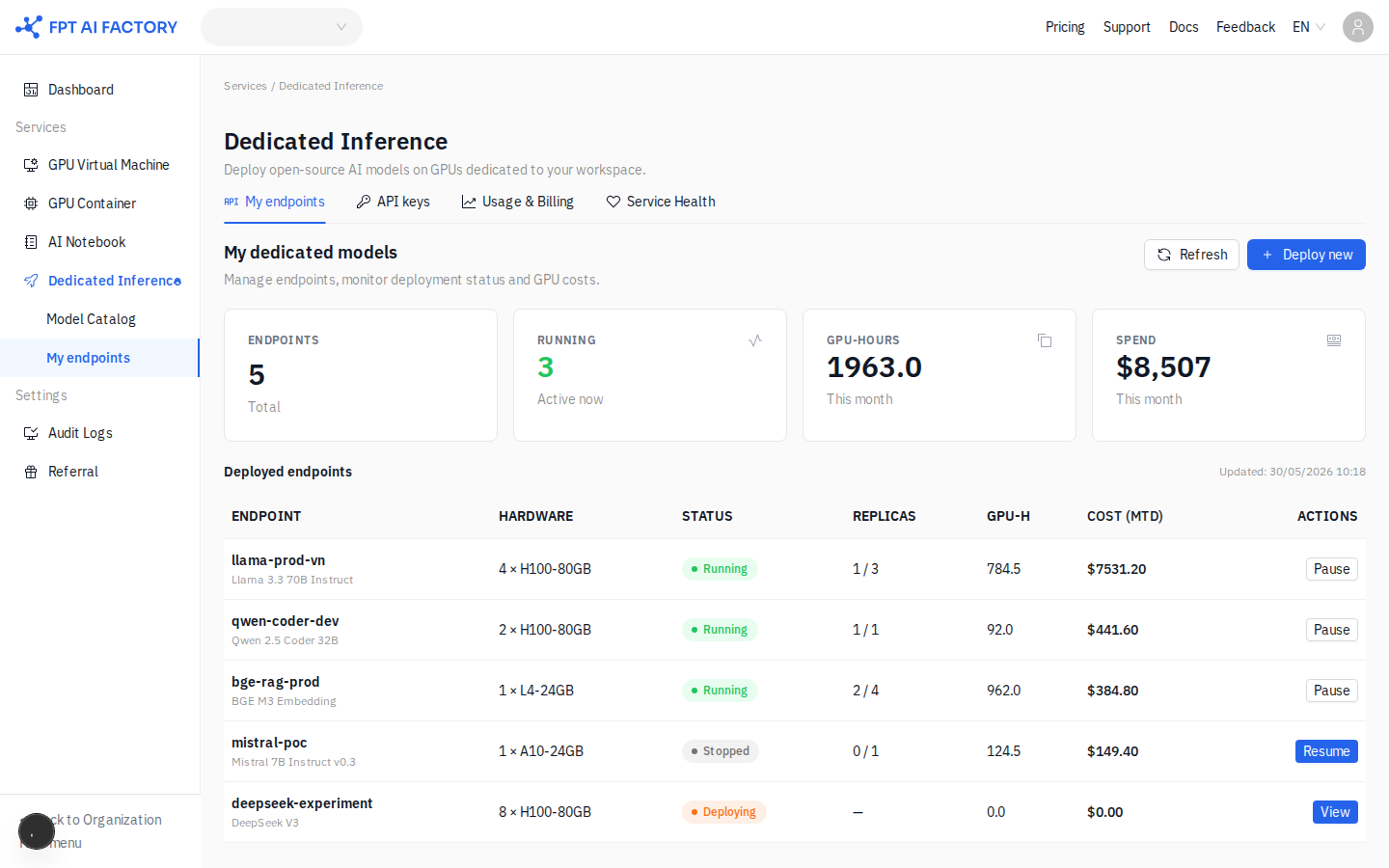The width and height of the screenshot is (1389, 868).
Task: Click the COST (MTD) column header
Action: [1125, 516]
